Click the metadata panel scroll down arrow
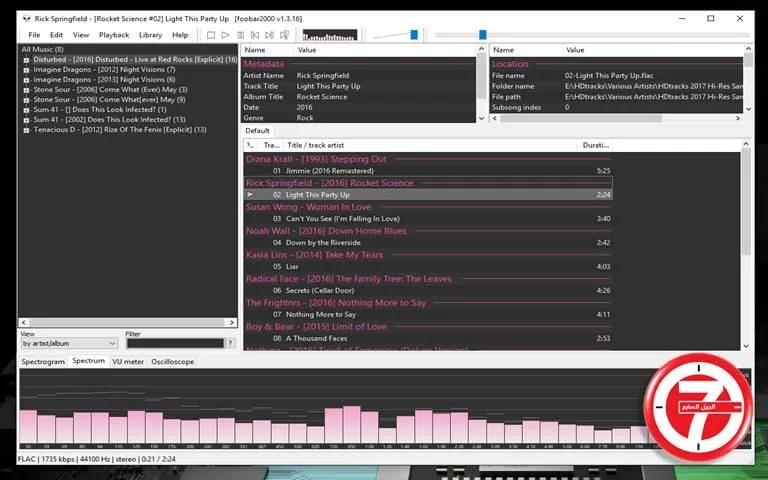The image size is (768, 480). (481, 118)
